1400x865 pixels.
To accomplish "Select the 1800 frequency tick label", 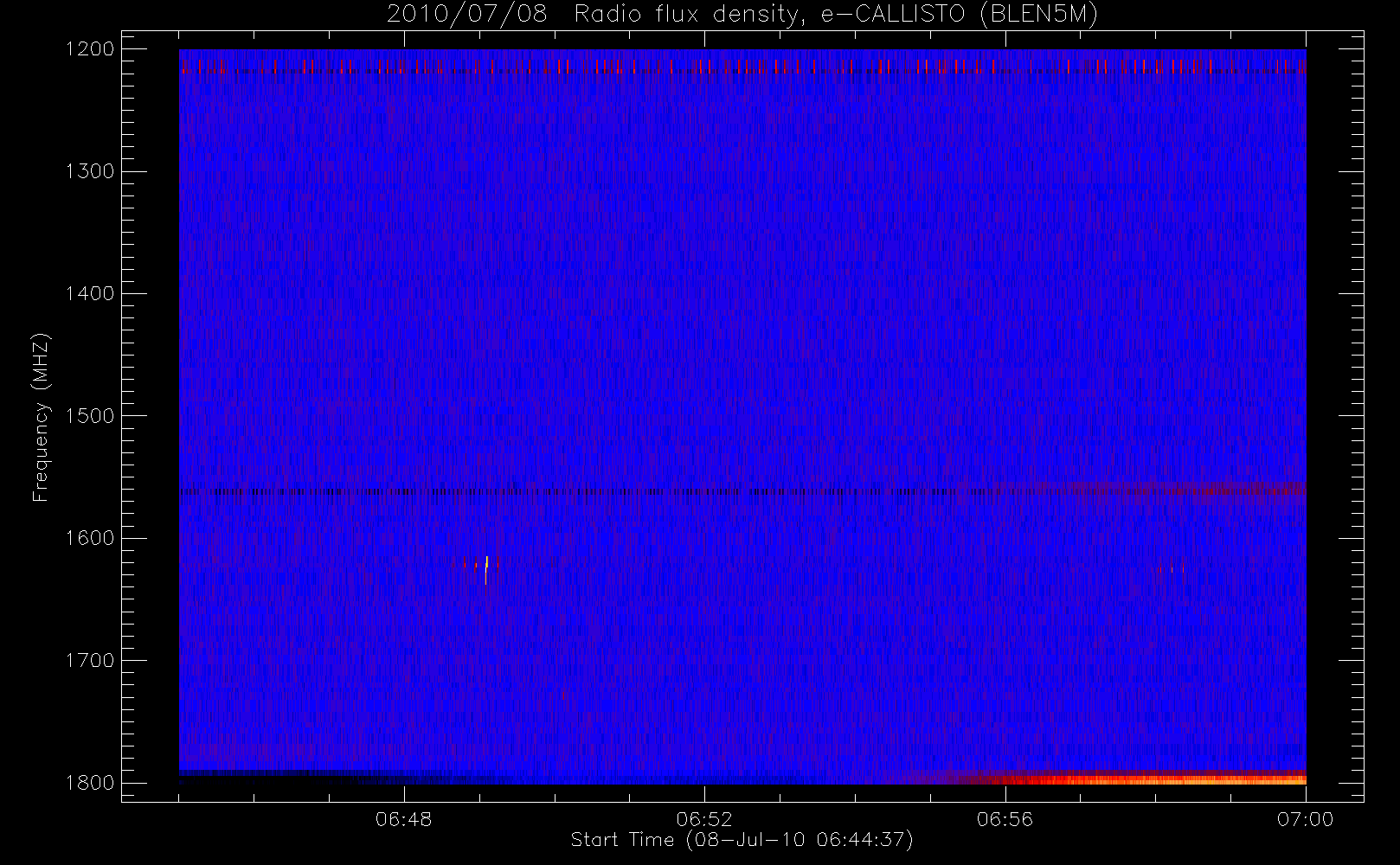I will [x=90, y=783].
